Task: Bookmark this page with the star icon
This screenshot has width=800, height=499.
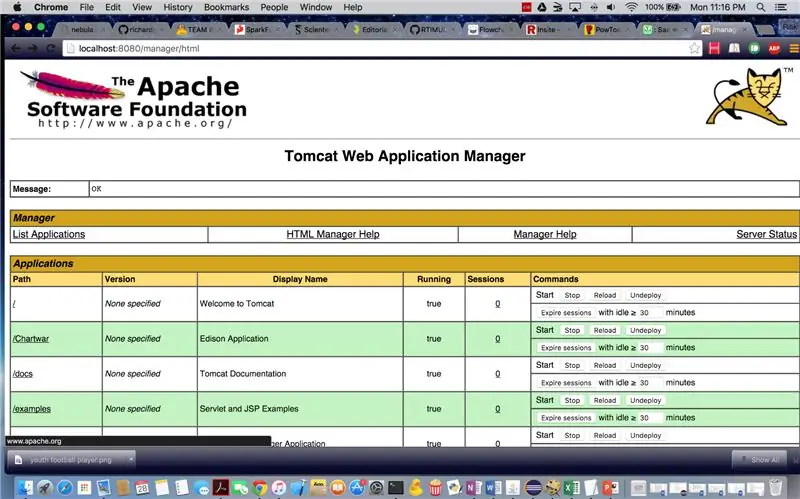Action: [694, 48]
